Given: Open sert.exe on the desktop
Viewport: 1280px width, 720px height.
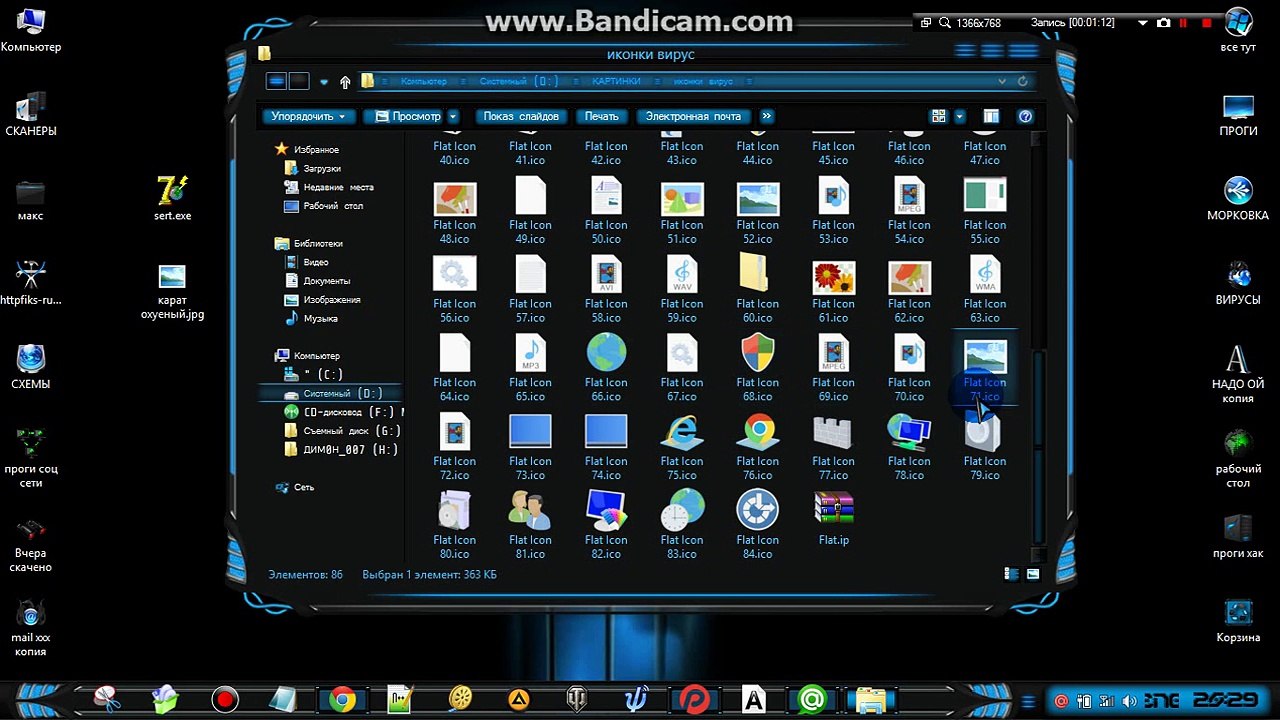Looking at the screenshot, I should pos(172,197).
